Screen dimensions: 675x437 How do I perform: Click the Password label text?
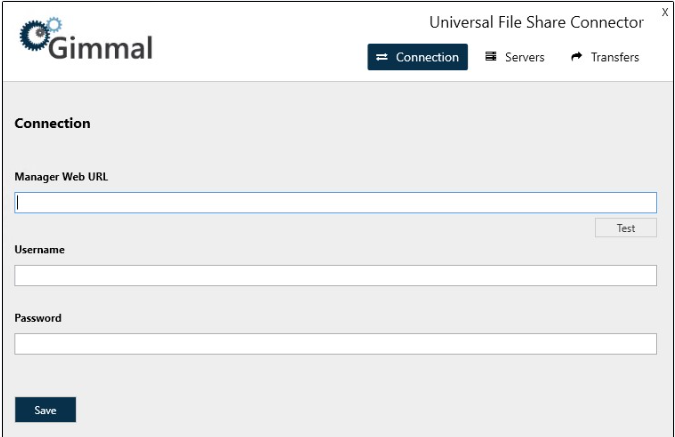coord(38,318)
